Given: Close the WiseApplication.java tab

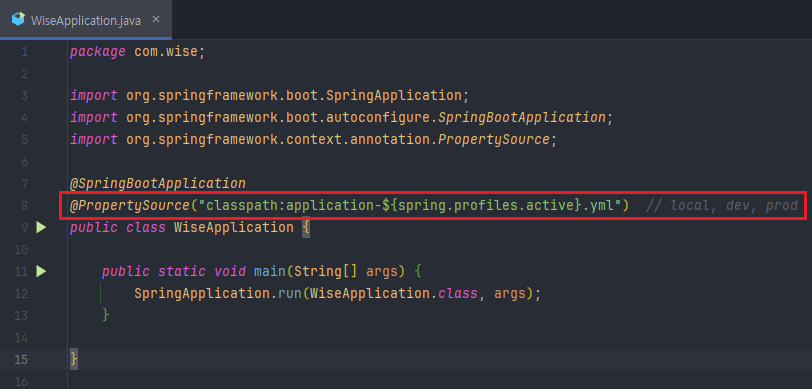Looking at the screenshot, I should click(156, 20).
